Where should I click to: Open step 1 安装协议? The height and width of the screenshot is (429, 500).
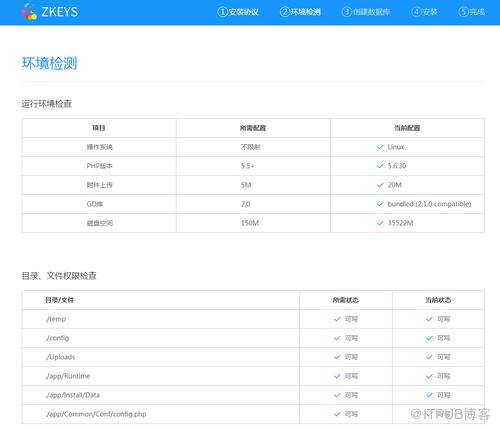tap(238, 12)
